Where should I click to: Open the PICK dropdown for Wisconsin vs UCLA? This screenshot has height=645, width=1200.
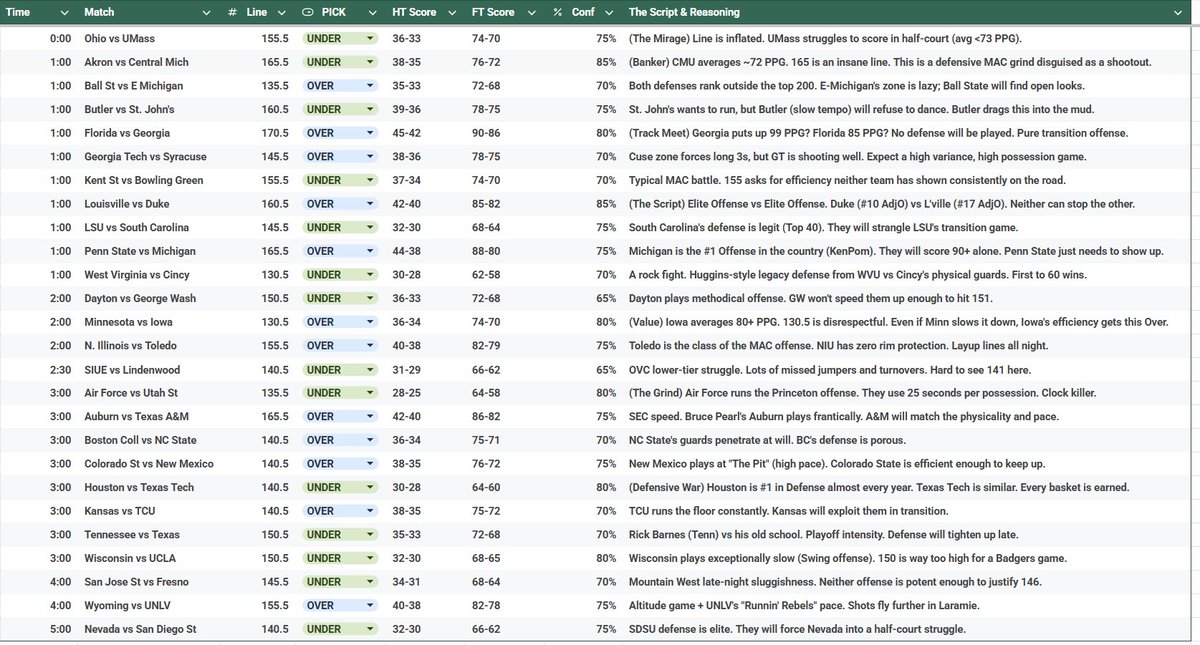click(x=370, y=558)
